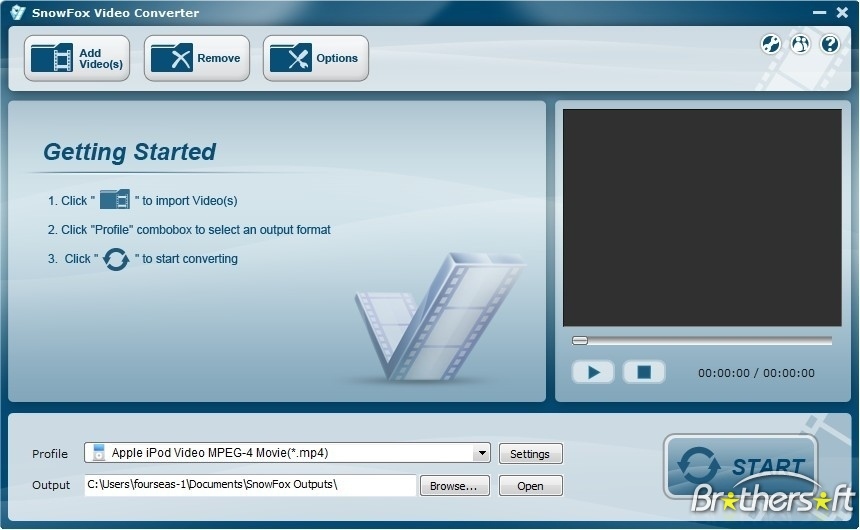This screenshot has width=860, height=530.
Task: Click the users/community icon at top right
Action: 800,44
